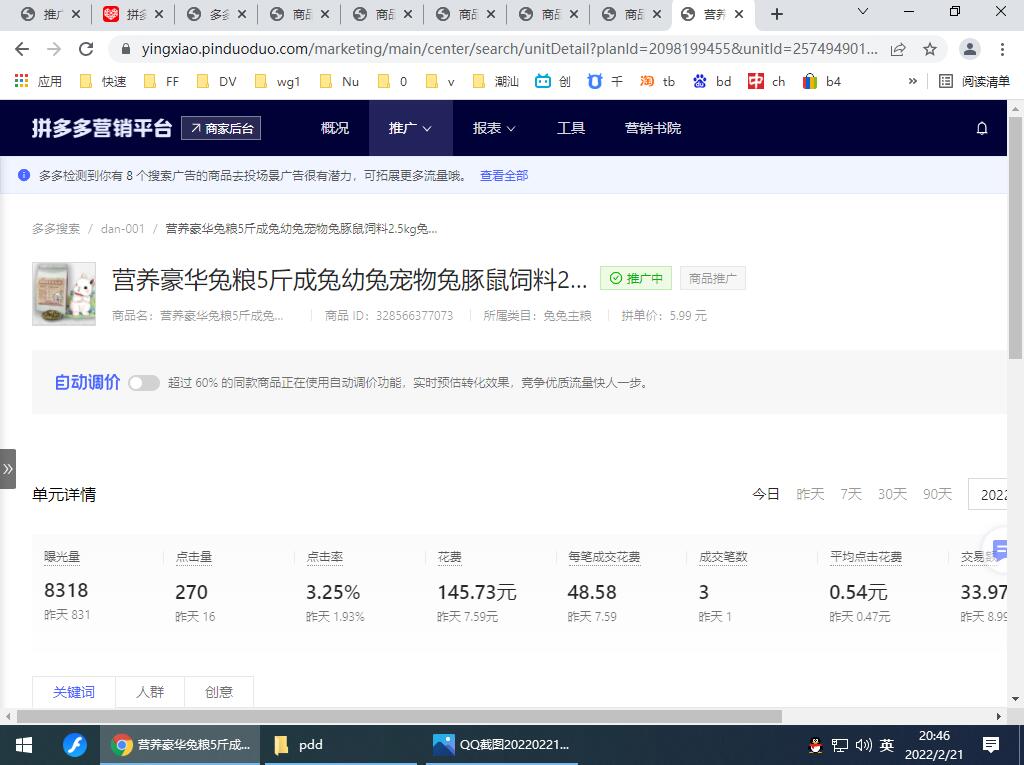Screen dimensions: 1024x765
Task: Bookmark this page with the star
Action: [x=930, y=49]
